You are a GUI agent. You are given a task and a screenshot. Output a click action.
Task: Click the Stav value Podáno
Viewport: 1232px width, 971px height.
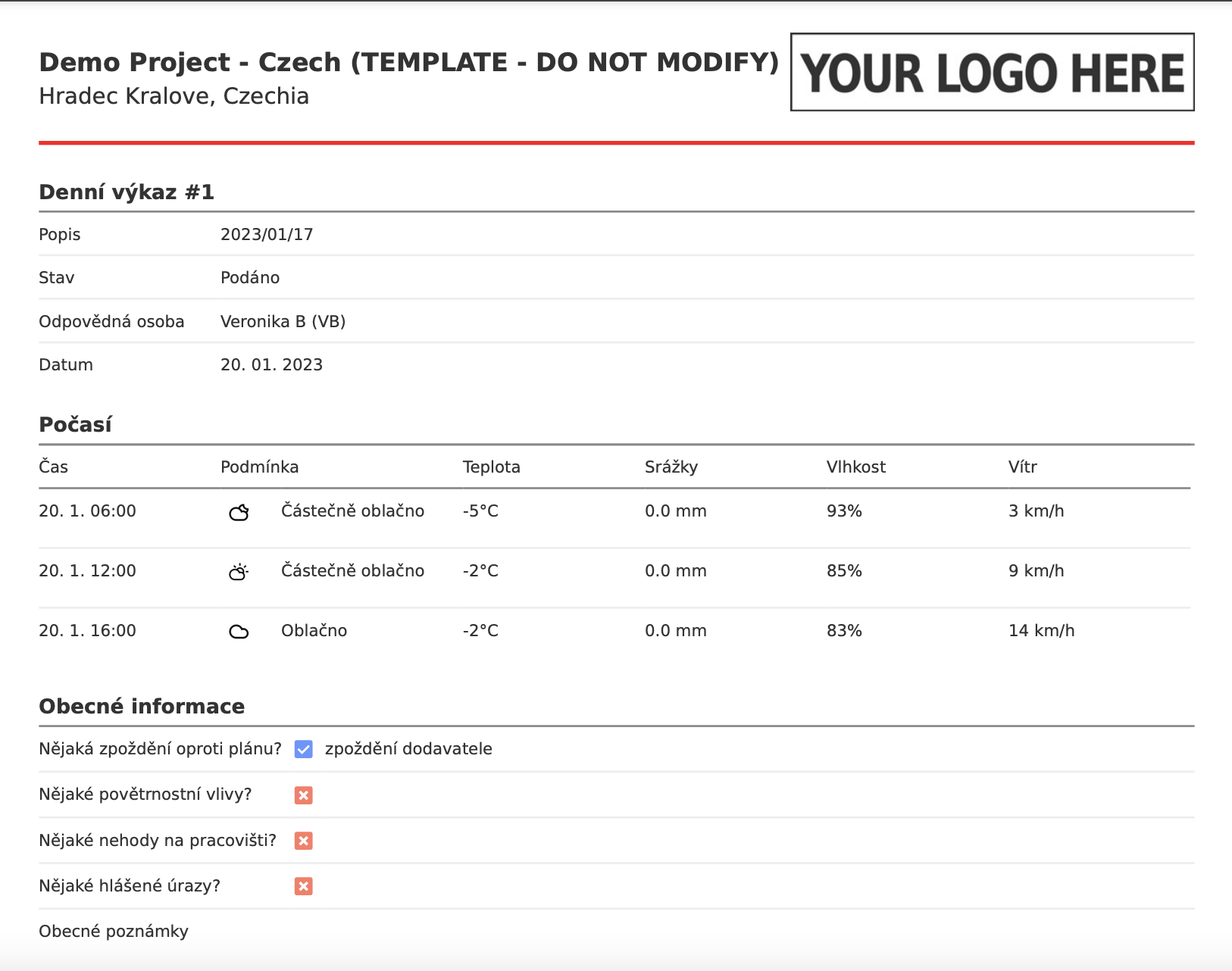point(250,278)
